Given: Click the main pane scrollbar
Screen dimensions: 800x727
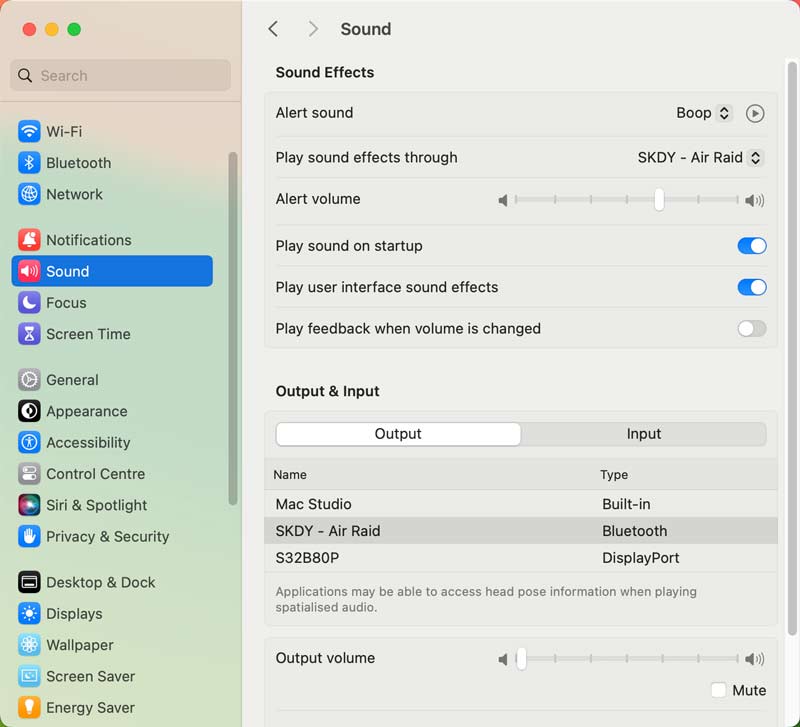Looking at the screenshot, I should 792,348.
